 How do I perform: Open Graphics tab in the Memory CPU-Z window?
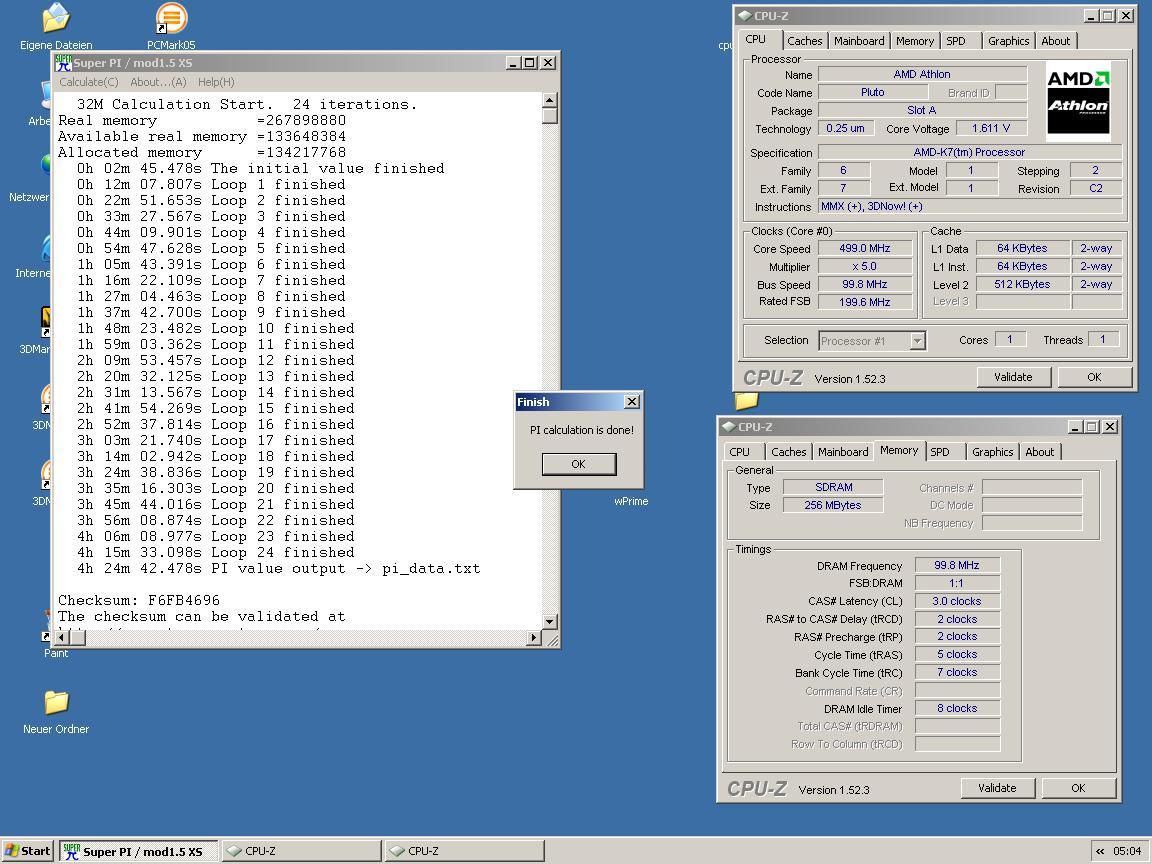point(992,452)
